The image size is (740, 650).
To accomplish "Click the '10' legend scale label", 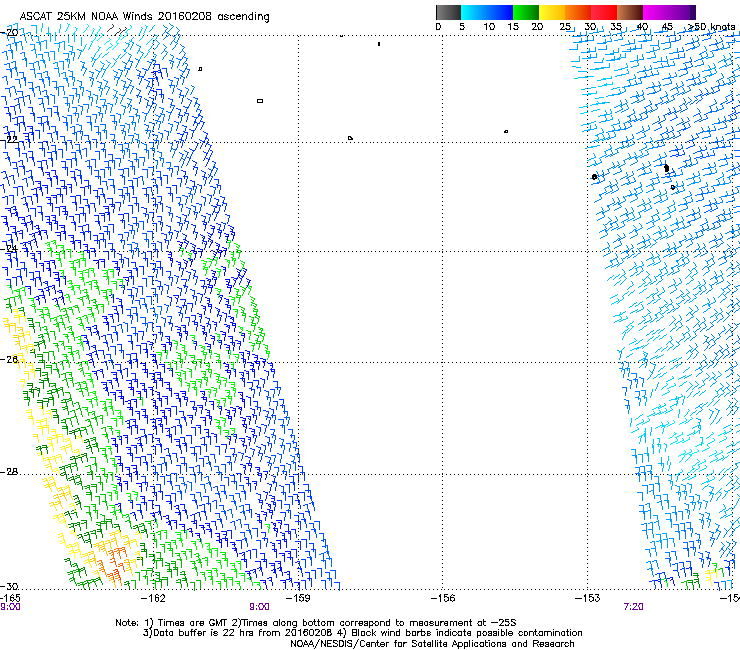I will click(489, 27).
